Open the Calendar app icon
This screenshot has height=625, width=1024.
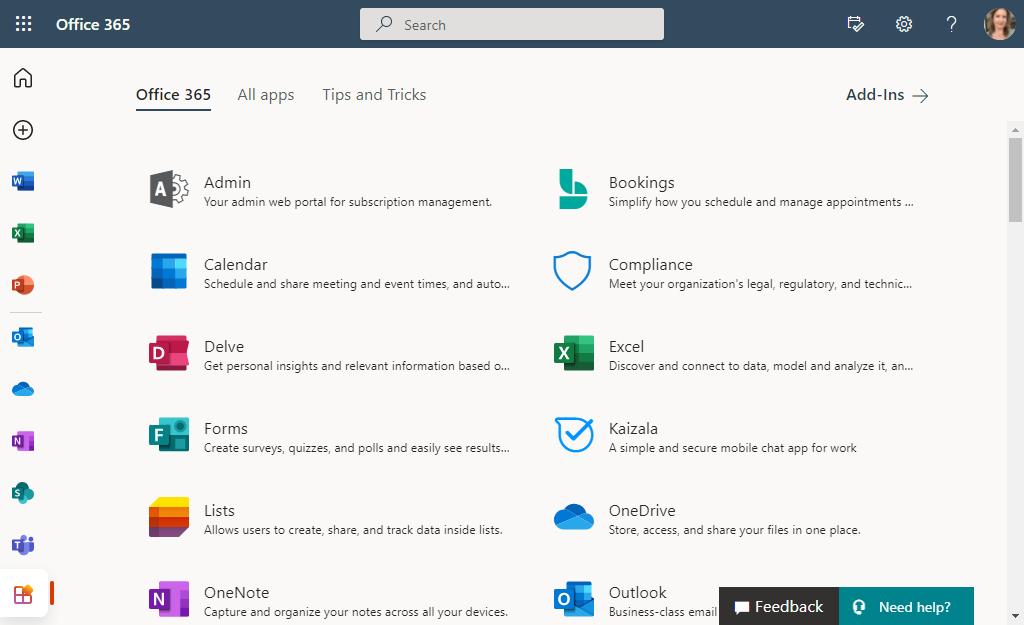coord(169,271)
